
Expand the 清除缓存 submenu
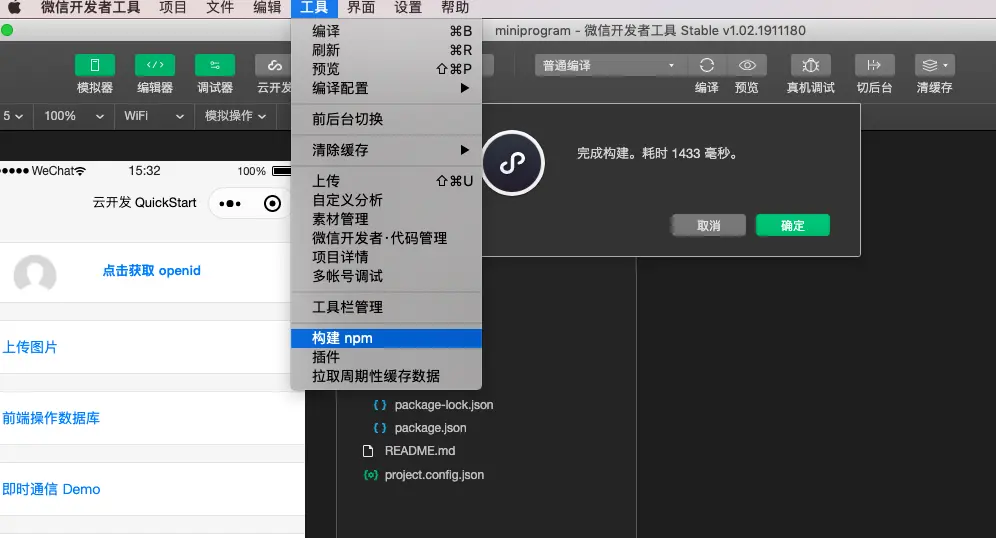386,151
